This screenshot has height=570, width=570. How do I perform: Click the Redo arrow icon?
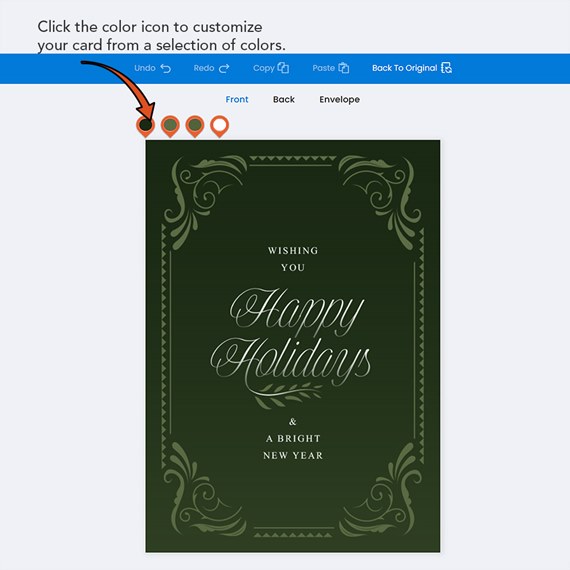click(224, 68)
